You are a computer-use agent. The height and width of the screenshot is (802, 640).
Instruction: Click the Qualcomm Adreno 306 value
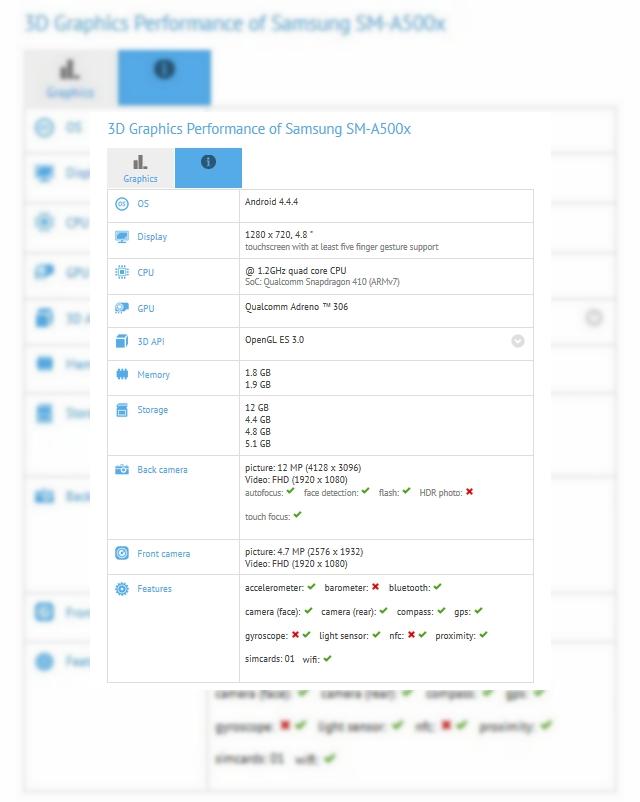(296, 307)
